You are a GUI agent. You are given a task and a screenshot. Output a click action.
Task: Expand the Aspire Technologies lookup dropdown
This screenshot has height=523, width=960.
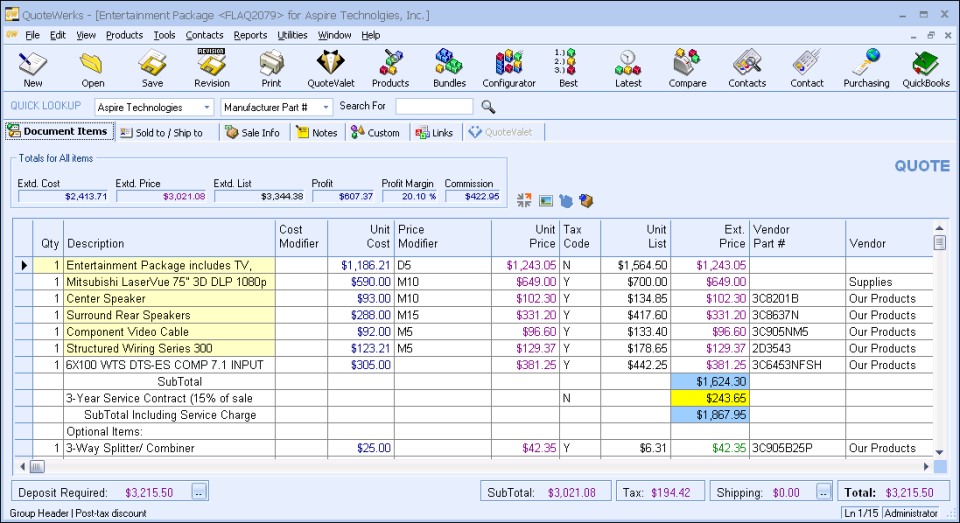207,107
